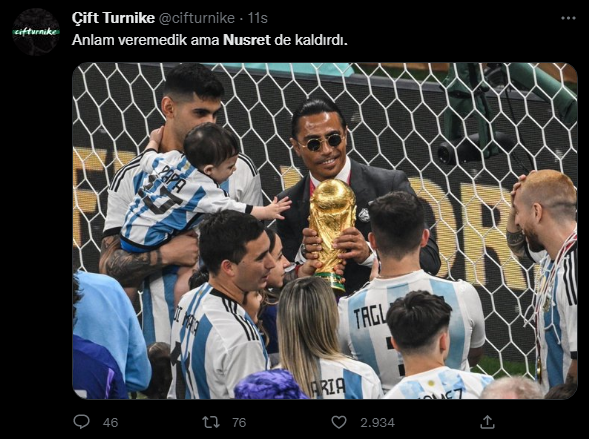Viewport: 589px width, 439px height.
Task: Click the reply speech bubble icon
Action: (x=82, y=422)
